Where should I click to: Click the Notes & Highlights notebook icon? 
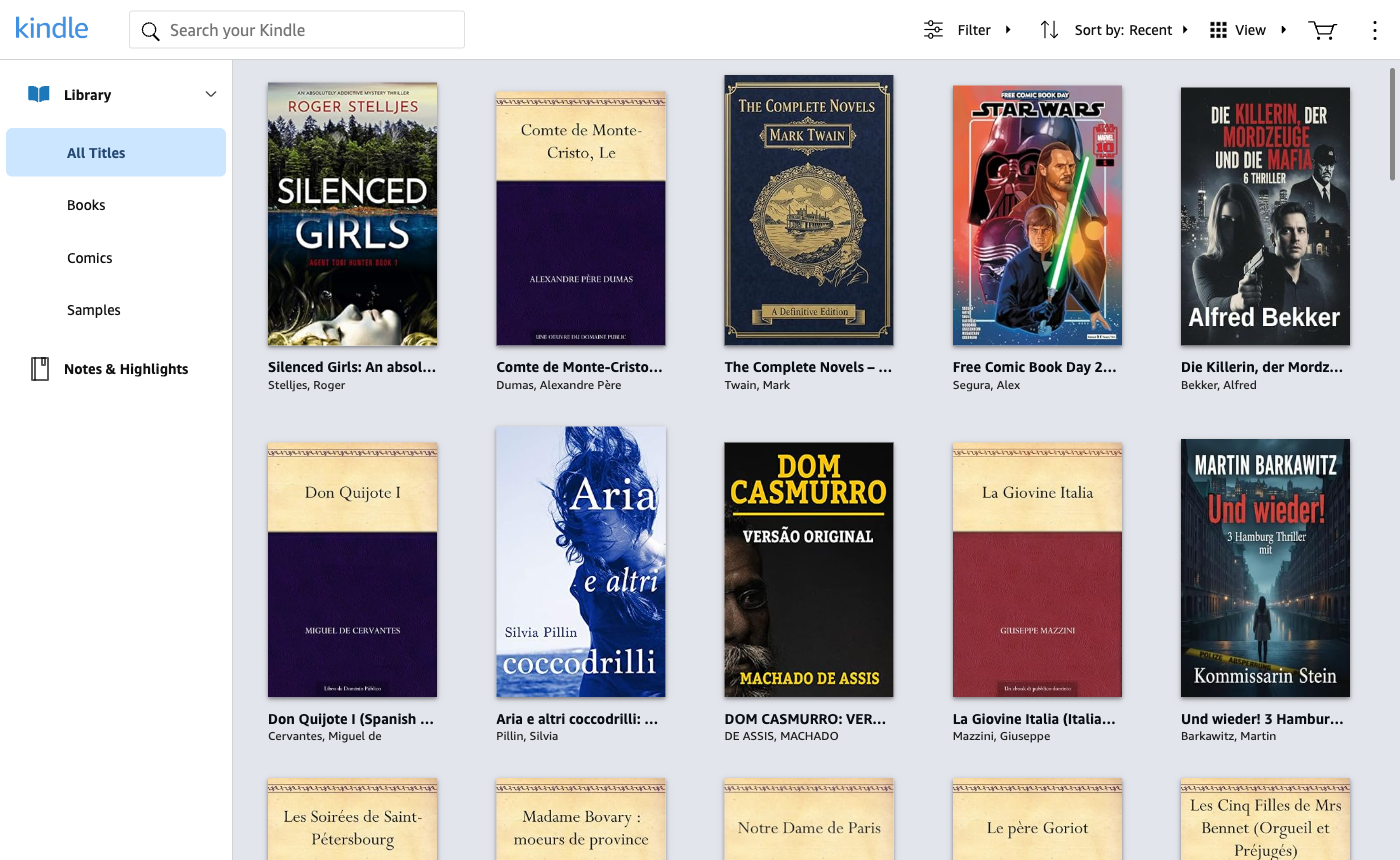[40, 369]
